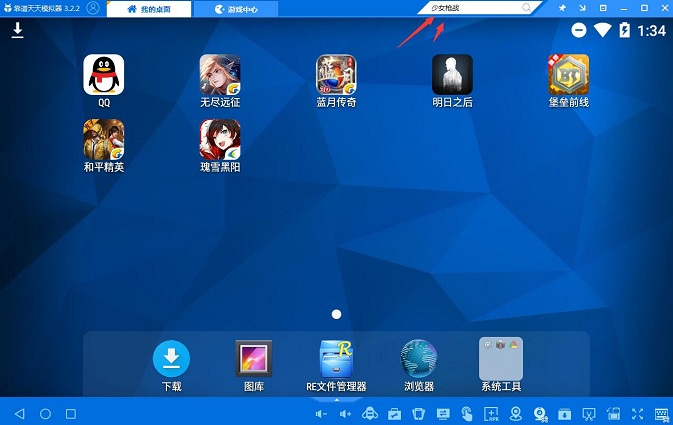Click the shake device icon

[418, 414]
